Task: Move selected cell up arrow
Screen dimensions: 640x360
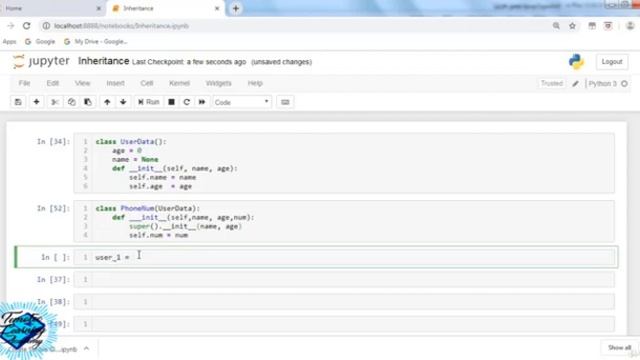Action: click(107, 102)
